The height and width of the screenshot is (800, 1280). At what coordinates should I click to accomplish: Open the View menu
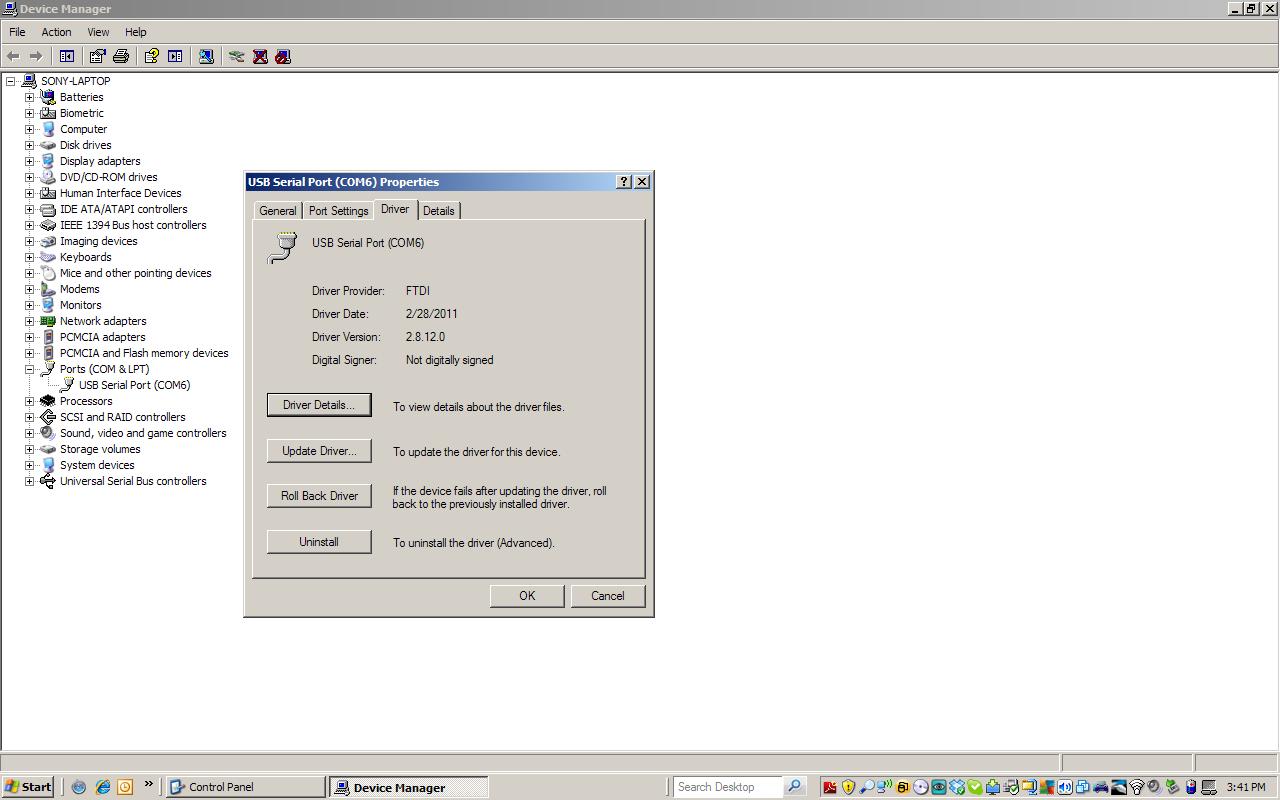(98, 32)
